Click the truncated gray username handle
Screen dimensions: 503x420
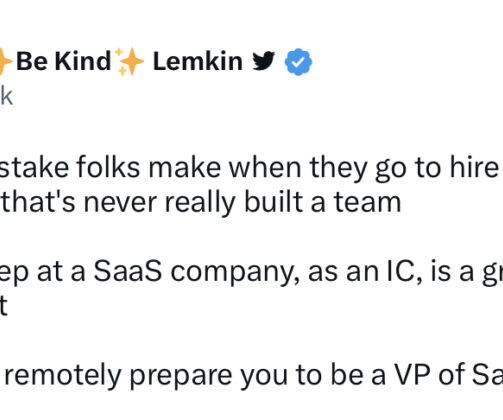(x=6, y=97)
